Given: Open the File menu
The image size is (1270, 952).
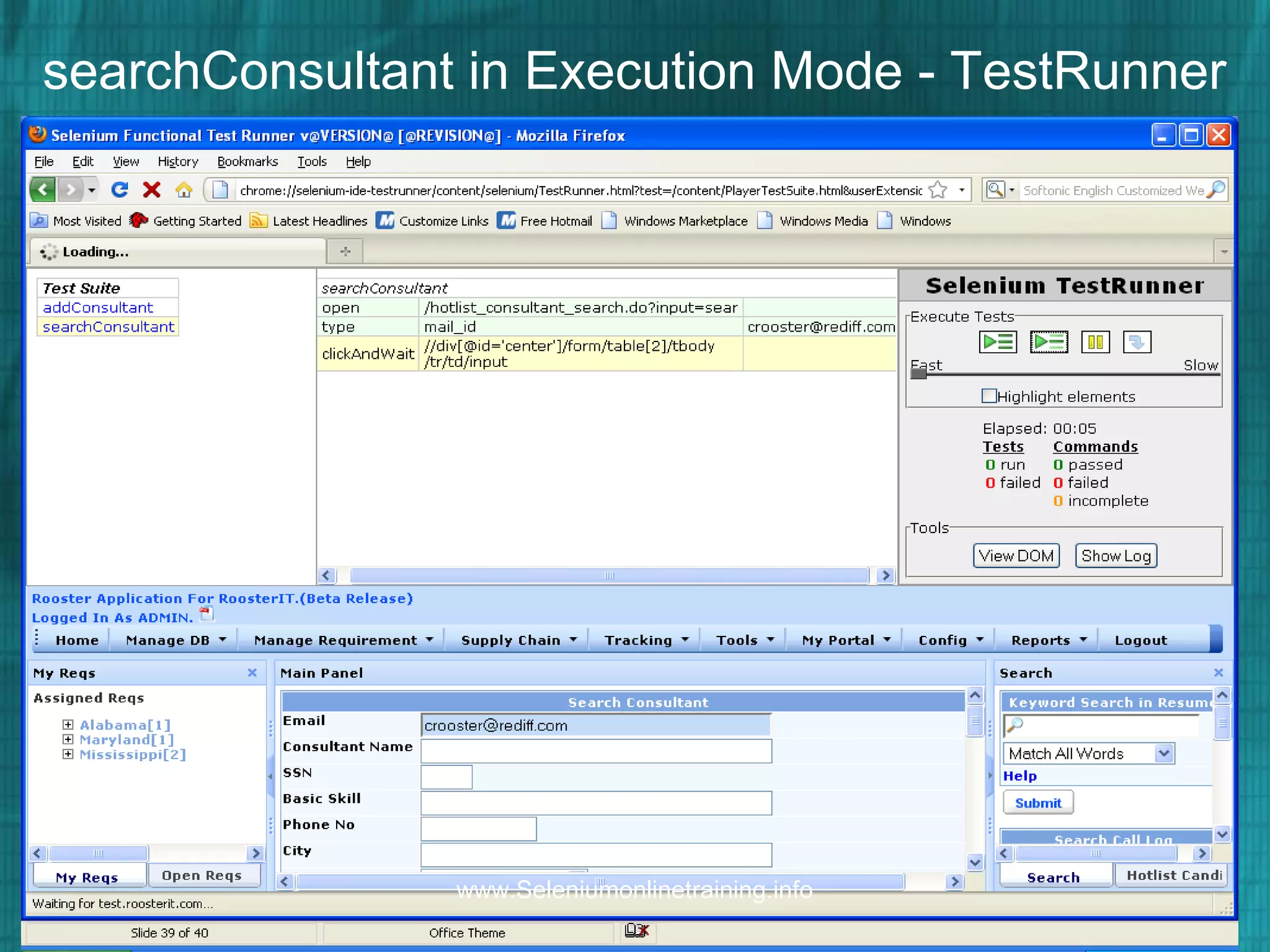Looking at the screenshot, I should coord(43,162).
